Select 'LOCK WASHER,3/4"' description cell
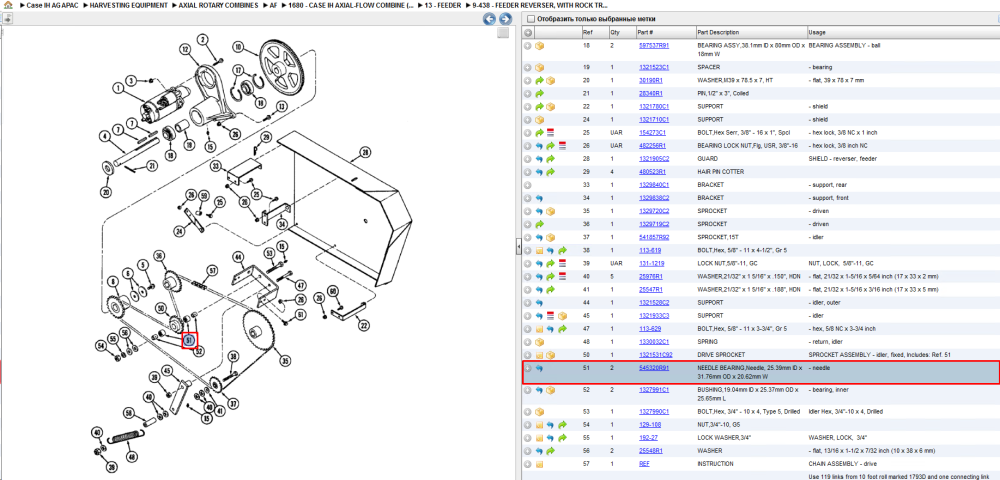This screenshot has height=480, width=1000. click(x=721, y=438)
